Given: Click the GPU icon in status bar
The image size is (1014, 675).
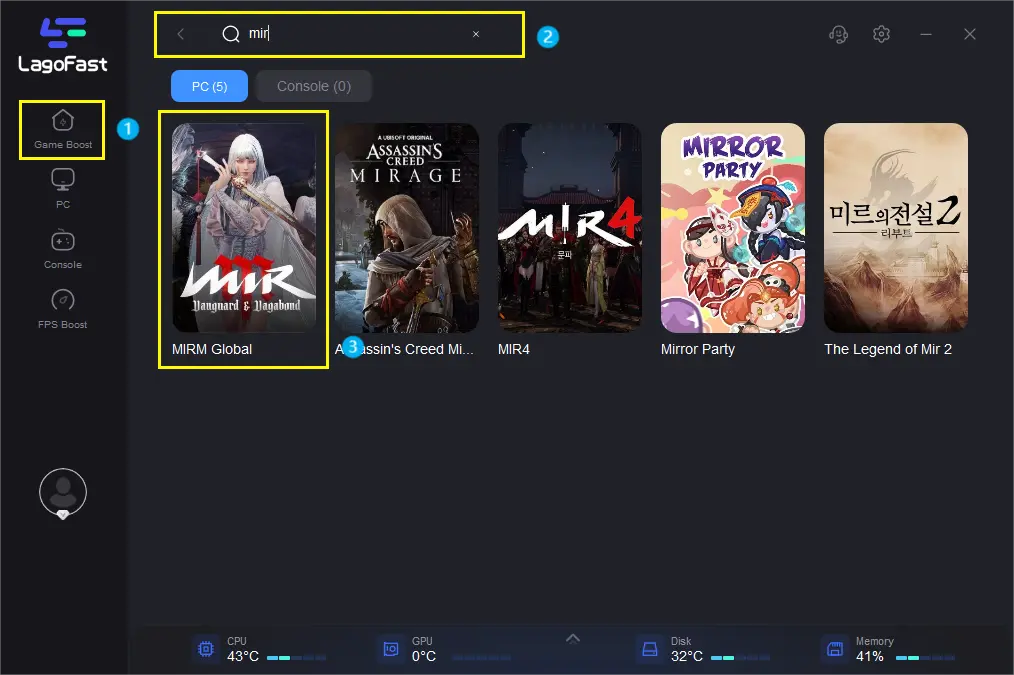Looking at the screenshot, I should click(x=391, y=648).
